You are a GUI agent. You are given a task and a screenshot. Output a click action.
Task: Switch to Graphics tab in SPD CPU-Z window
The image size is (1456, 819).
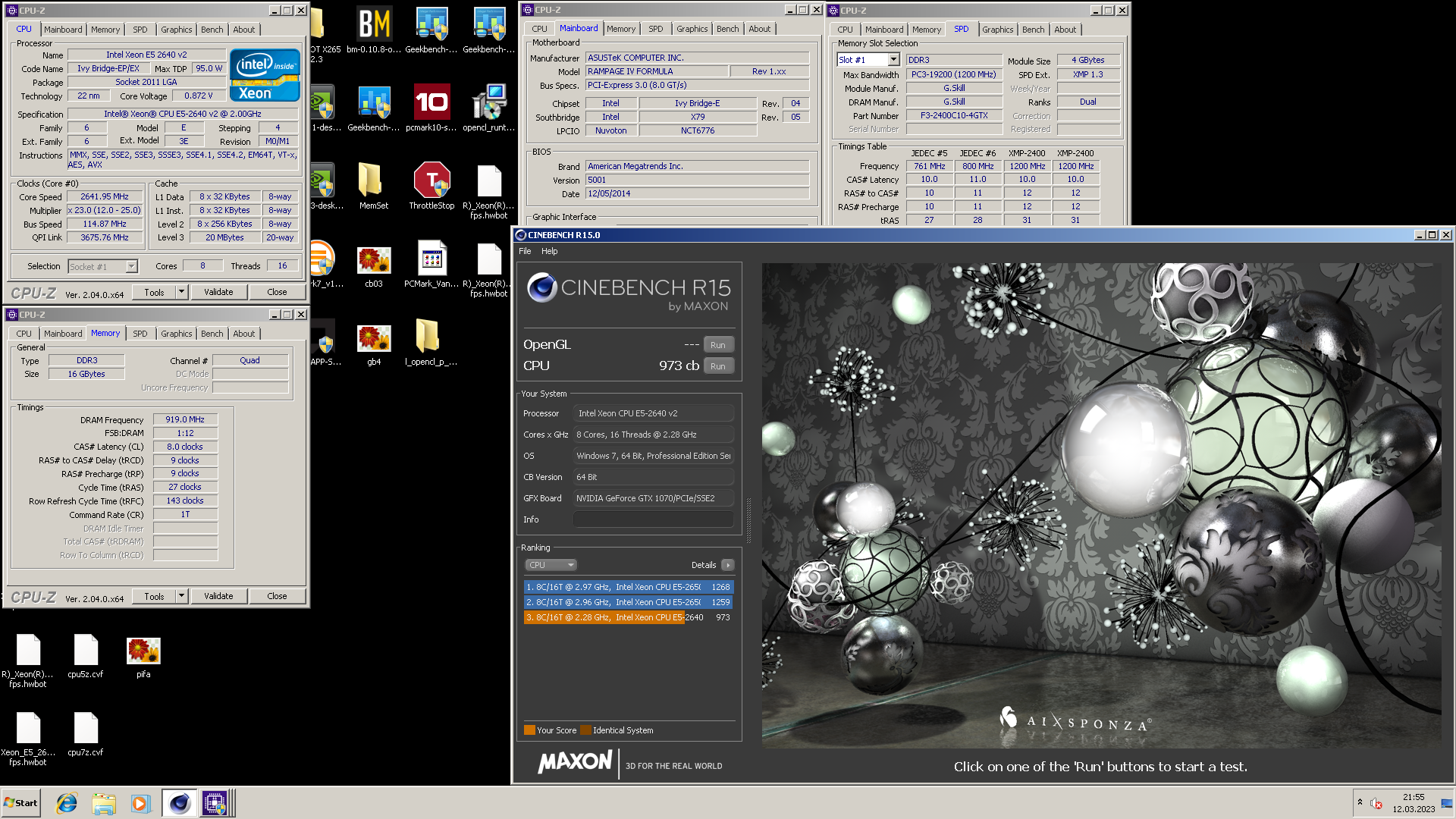pos(997,30)
